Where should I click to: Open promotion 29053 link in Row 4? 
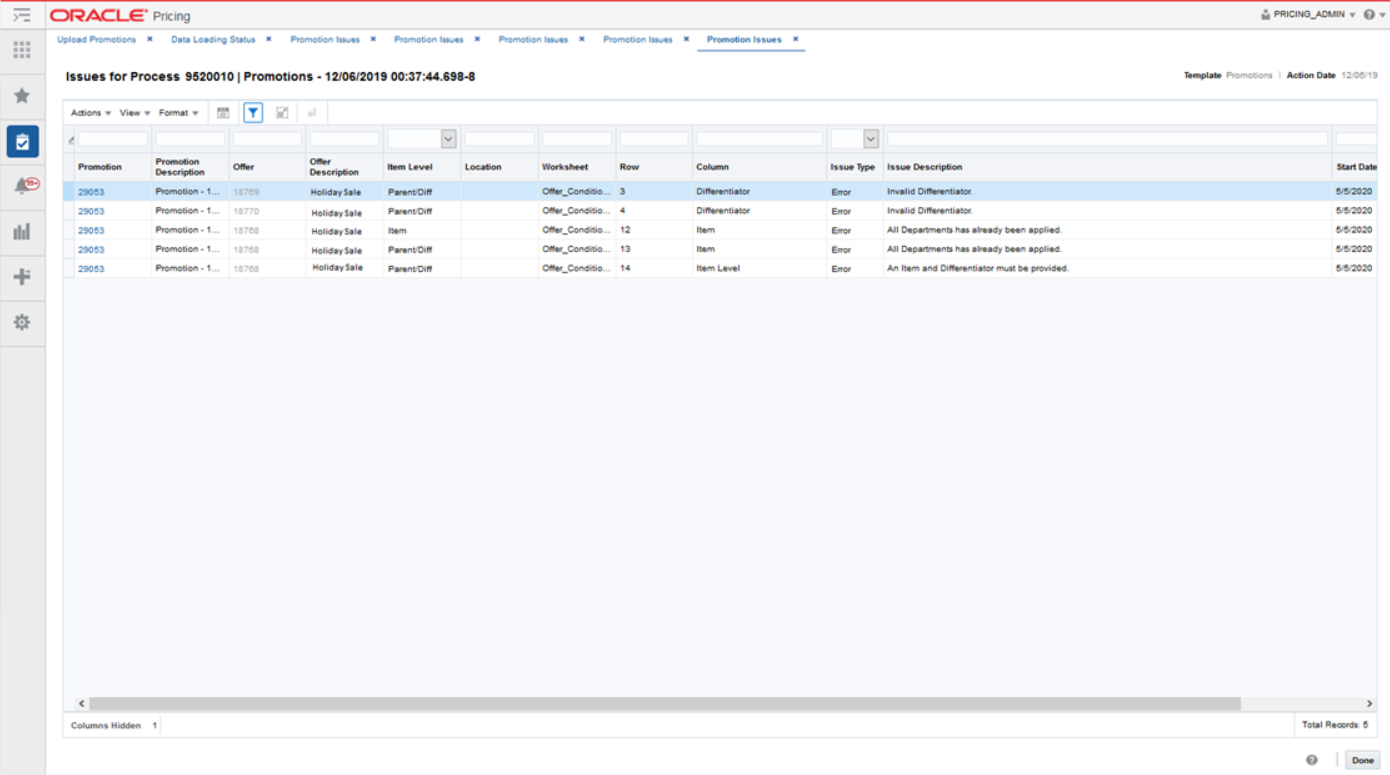click(91, 211)
